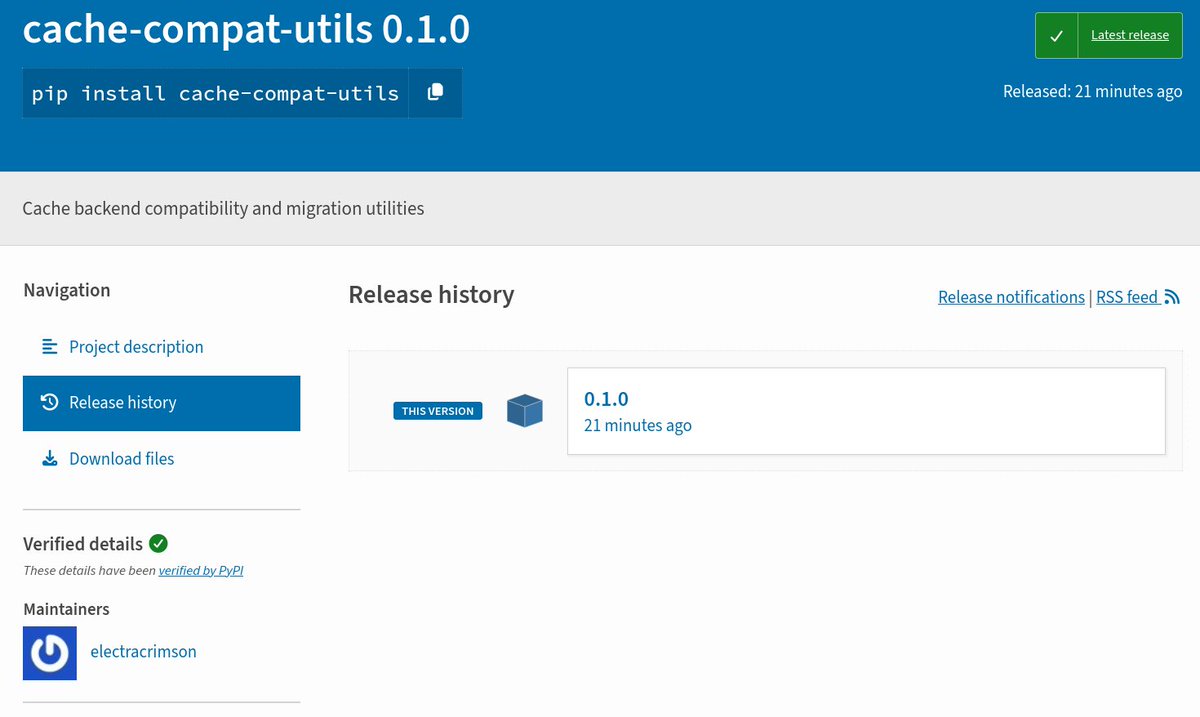Click the pip install cache-compat-utils command text
1200x717 pixels.
coord(215,93)
